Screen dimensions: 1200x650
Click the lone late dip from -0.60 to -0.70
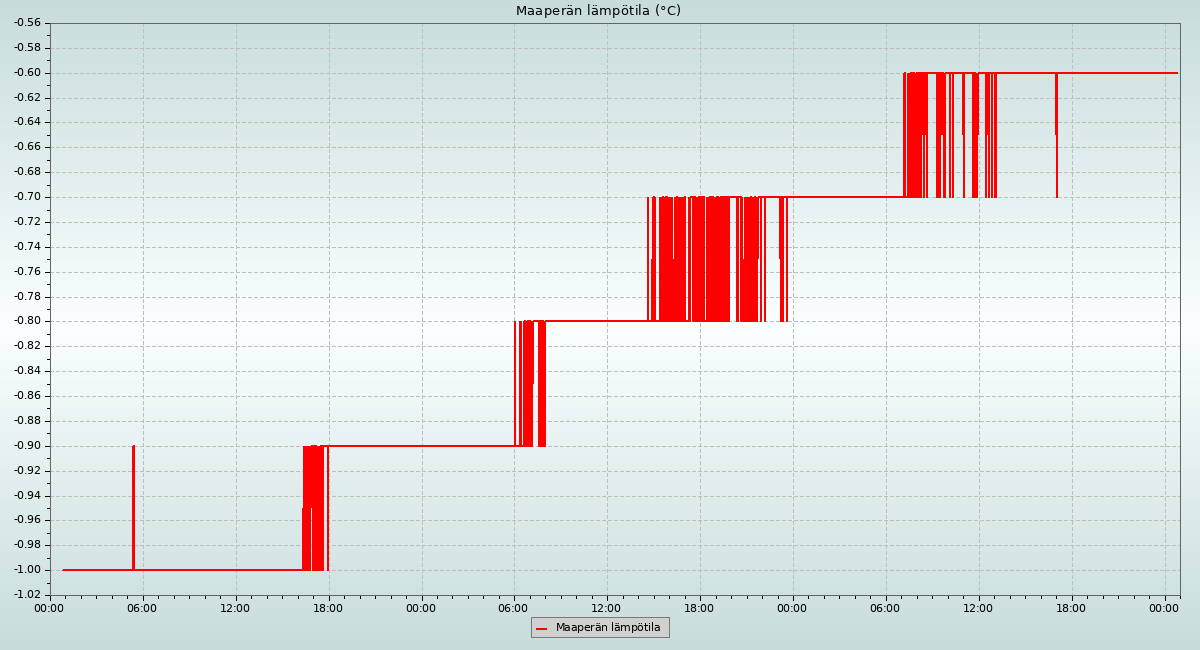tap(1056, 150)
